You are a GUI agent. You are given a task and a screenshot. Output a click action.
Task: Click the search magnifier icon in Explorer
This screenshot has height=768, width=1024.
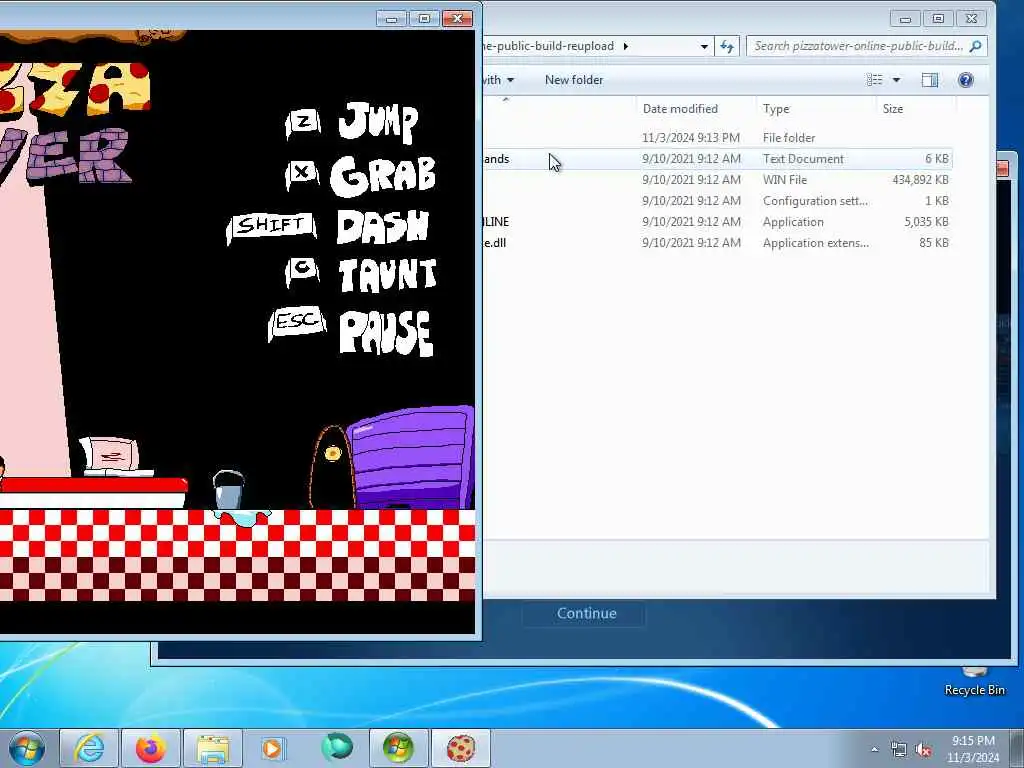pyautogui.click(x=976, y=46)
